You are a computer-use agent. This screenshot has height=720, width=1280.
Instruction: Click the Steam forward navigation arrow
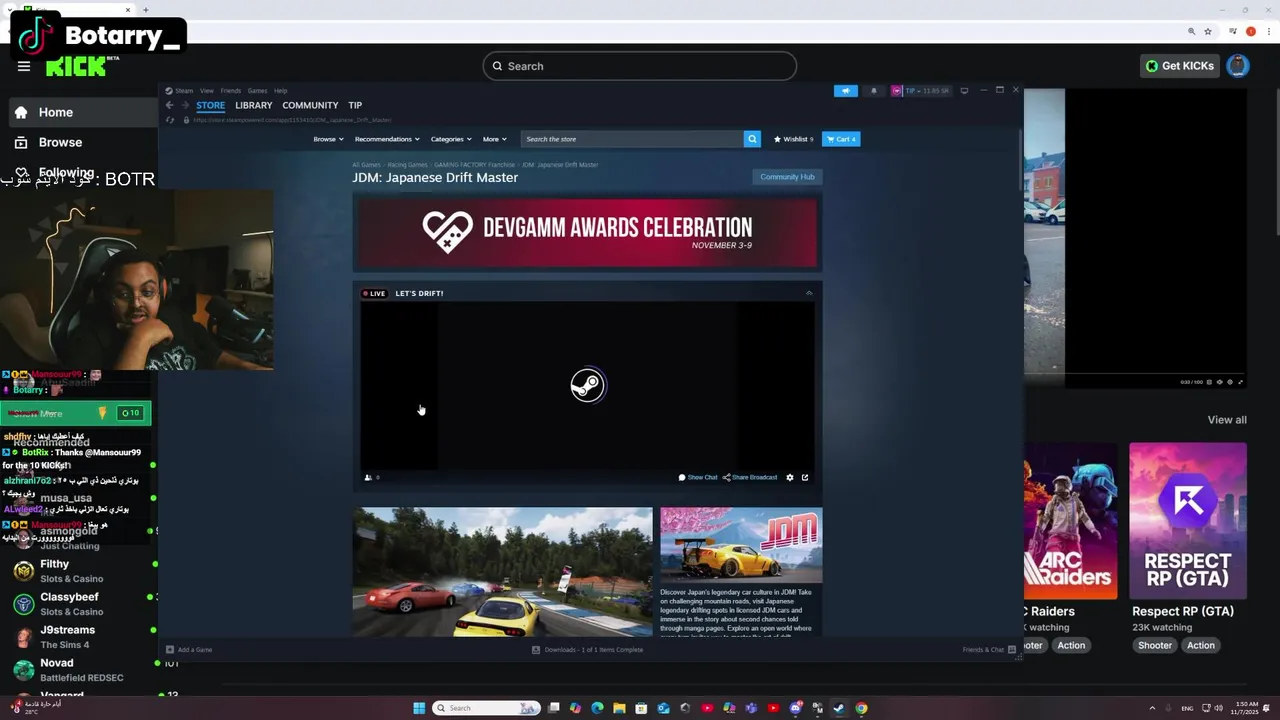tap(185, 105)
